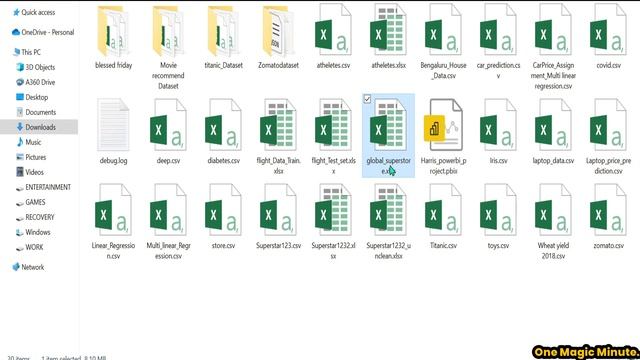Click the diabetes.csv file name
Viewport: 640px width, 360px height.
223,161
